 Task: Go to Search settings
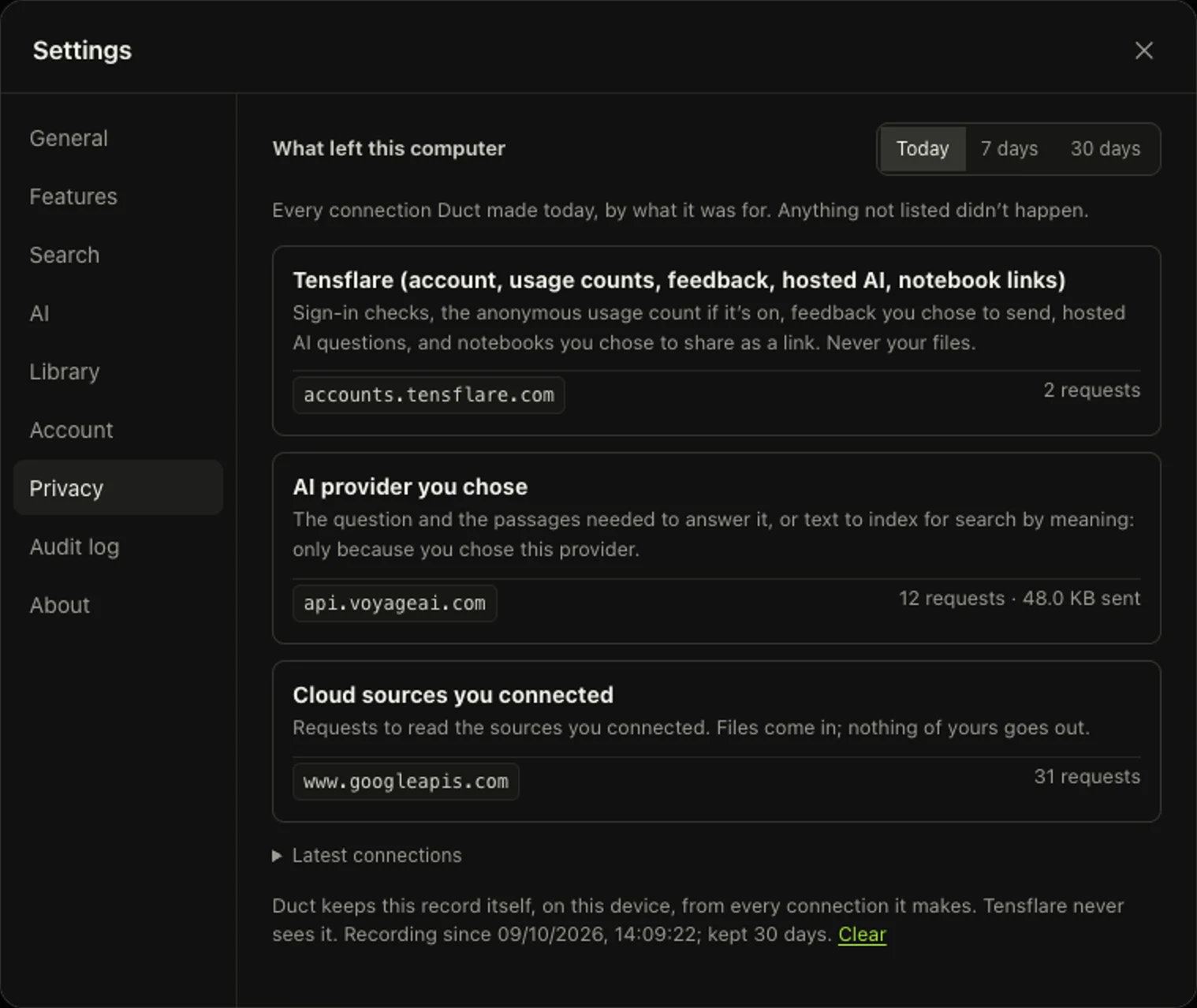pyautogui.click(x=118, y=255)
